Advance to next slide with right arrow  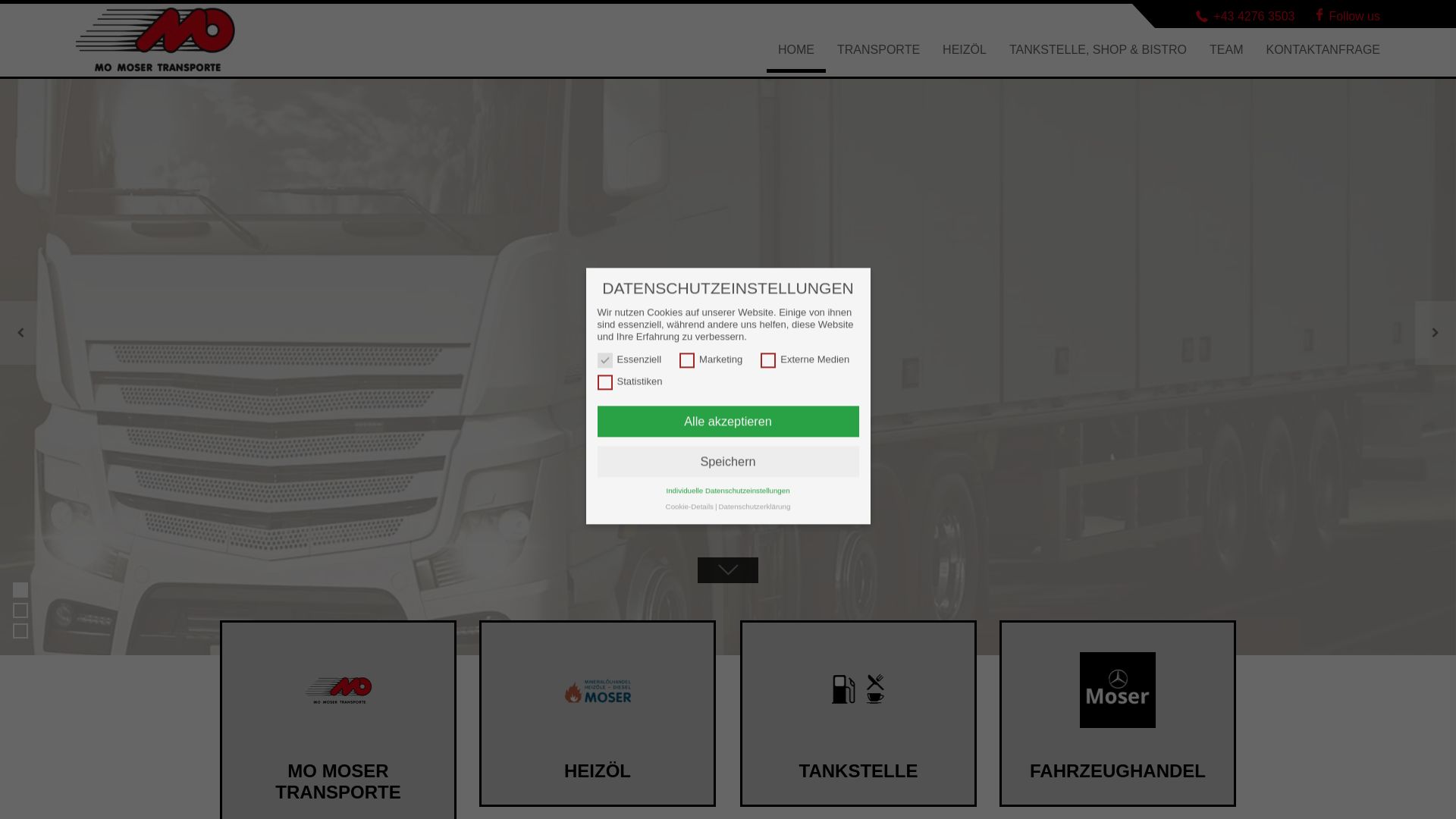pyautogui.click(x=1435, y=333)
